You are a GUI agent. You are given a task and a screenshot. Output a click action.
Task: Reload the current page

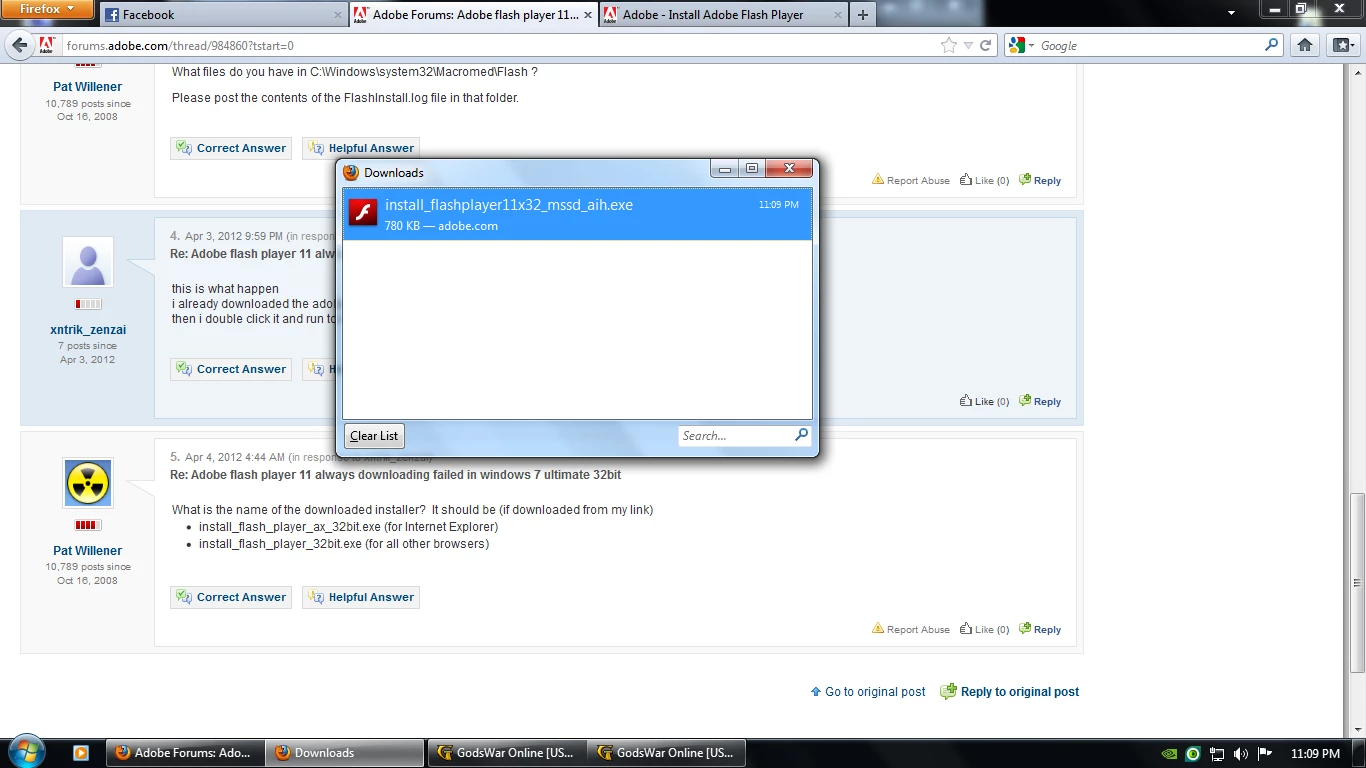click(x=986, y=45)
